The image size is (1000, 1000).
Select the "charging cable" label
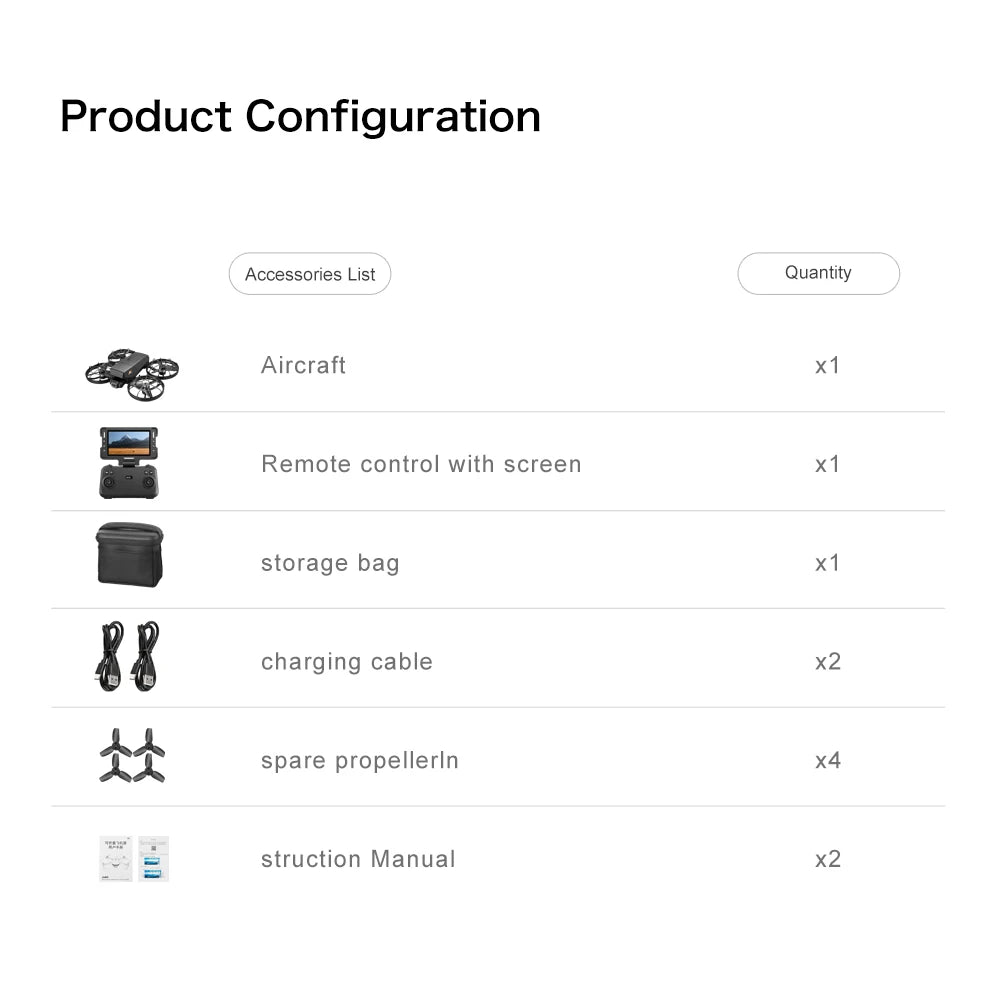347,662
